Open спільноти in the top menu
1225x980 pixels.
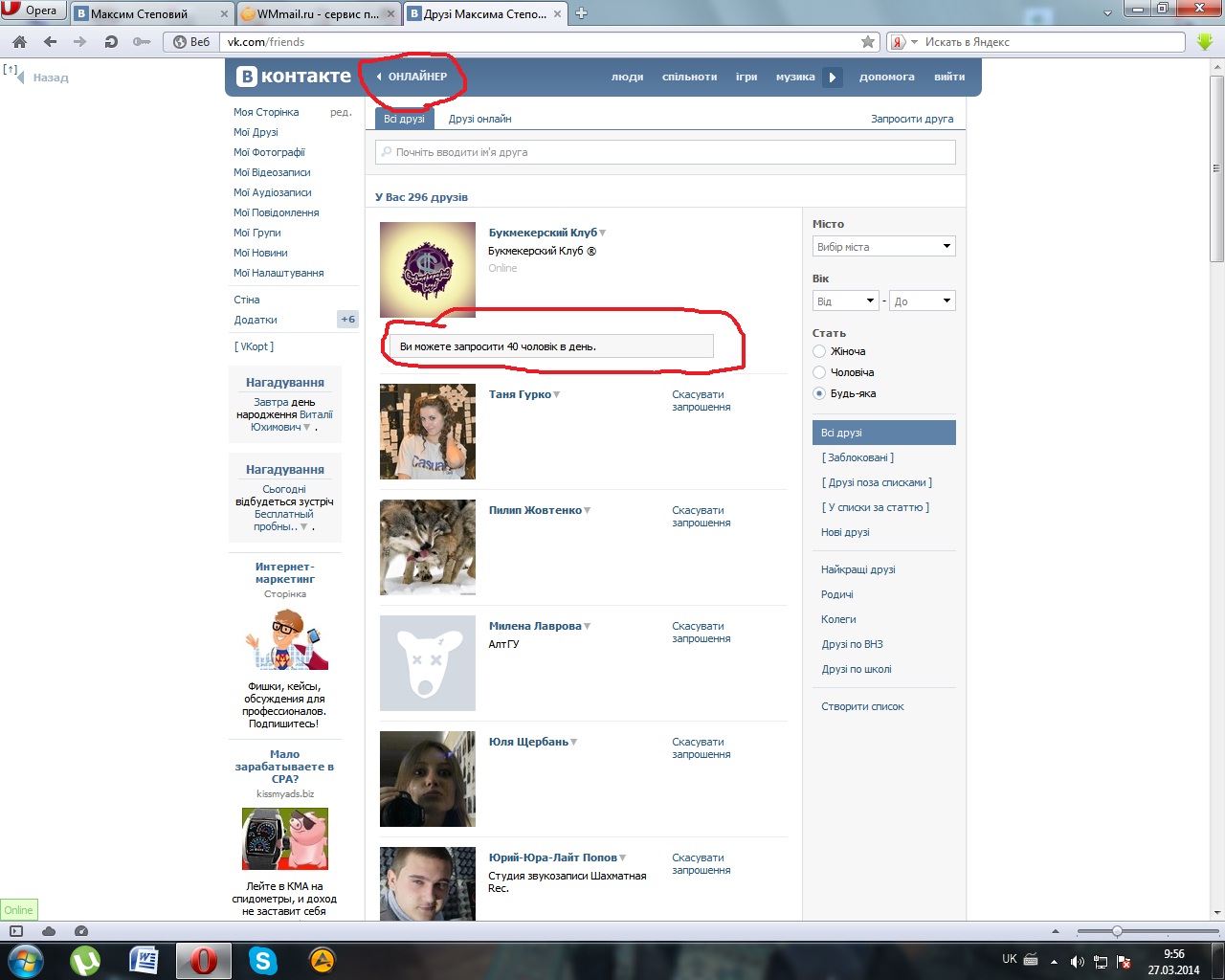689,77
